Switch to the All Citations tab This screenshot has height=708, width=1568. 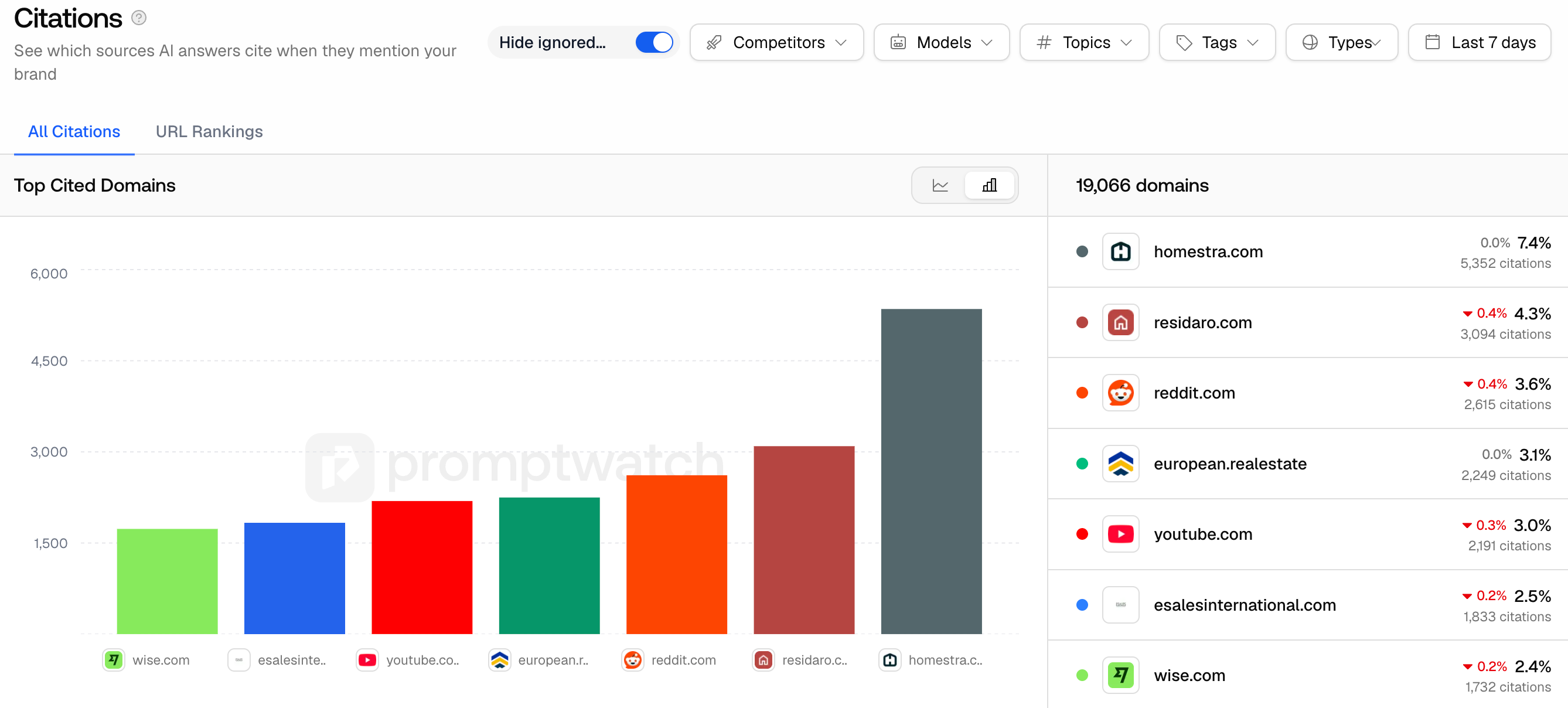click(x=74, y=131)
